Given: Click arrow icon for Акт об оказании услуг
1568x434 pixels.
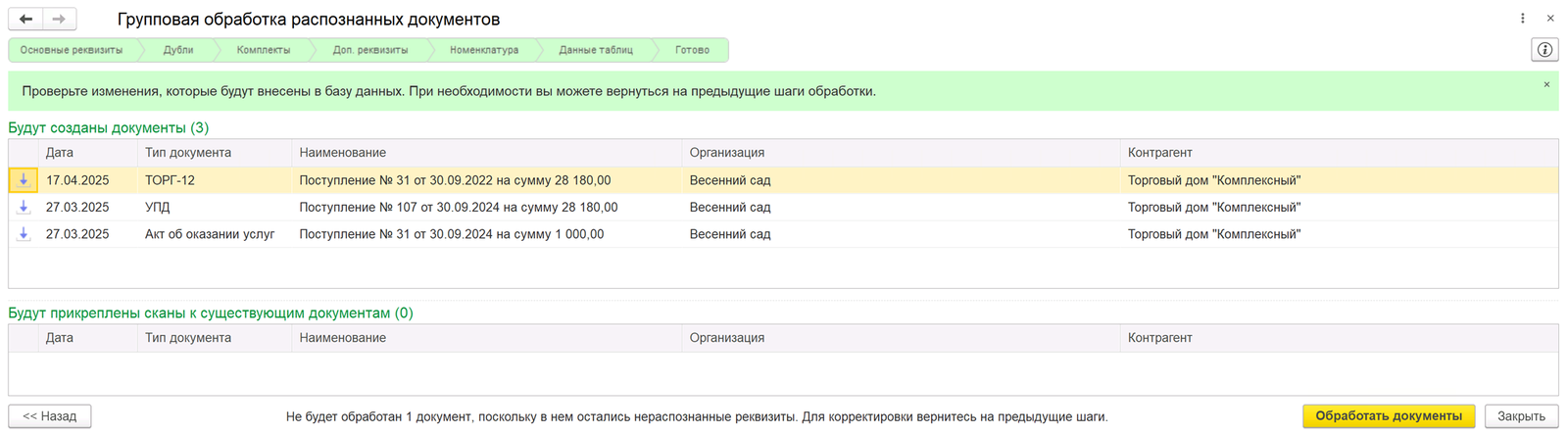Looking at the screenshot, I should click(24, 234).
